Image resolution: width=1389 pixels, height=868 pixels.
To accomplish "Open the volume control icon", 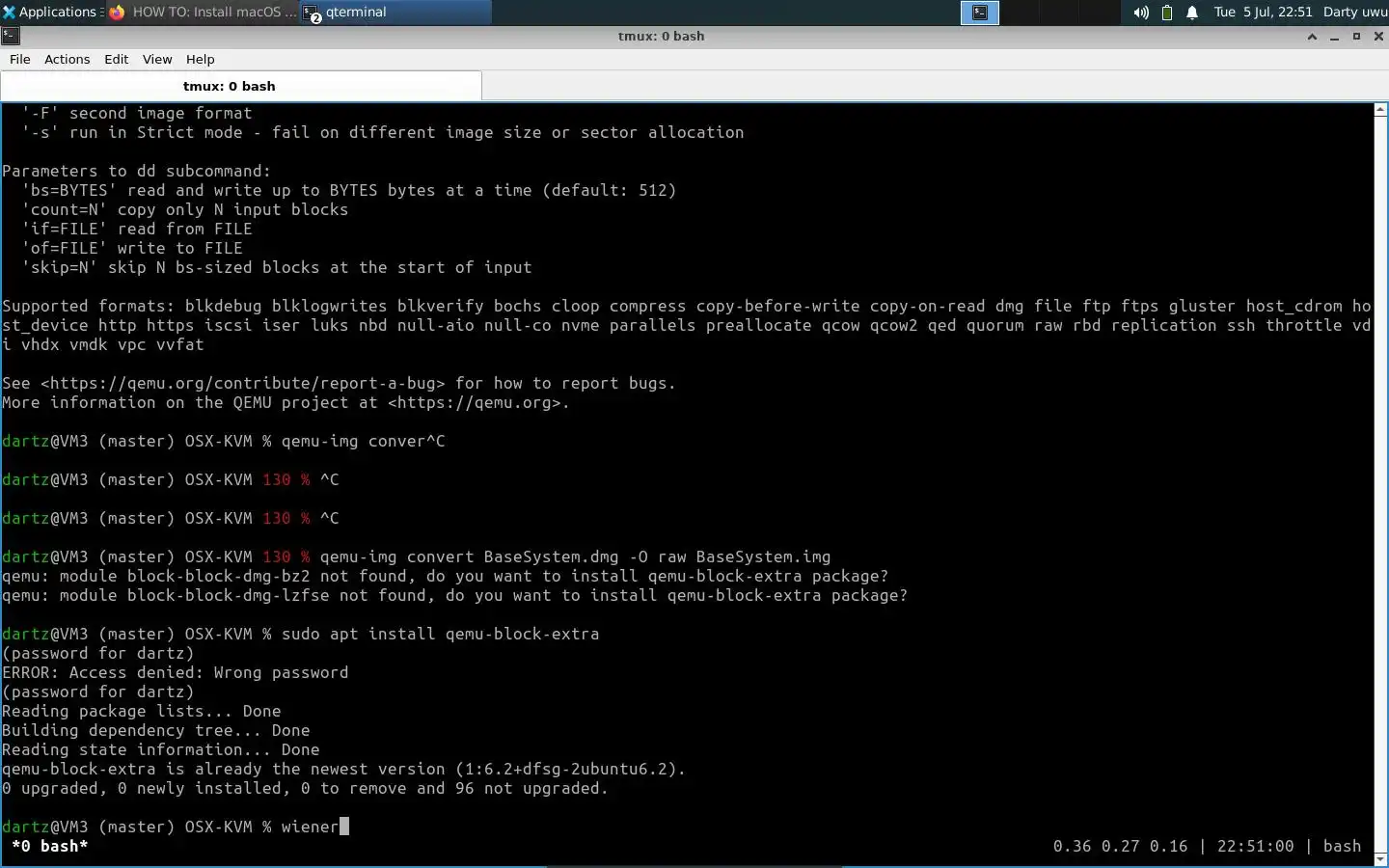I will coord(1141,13).
